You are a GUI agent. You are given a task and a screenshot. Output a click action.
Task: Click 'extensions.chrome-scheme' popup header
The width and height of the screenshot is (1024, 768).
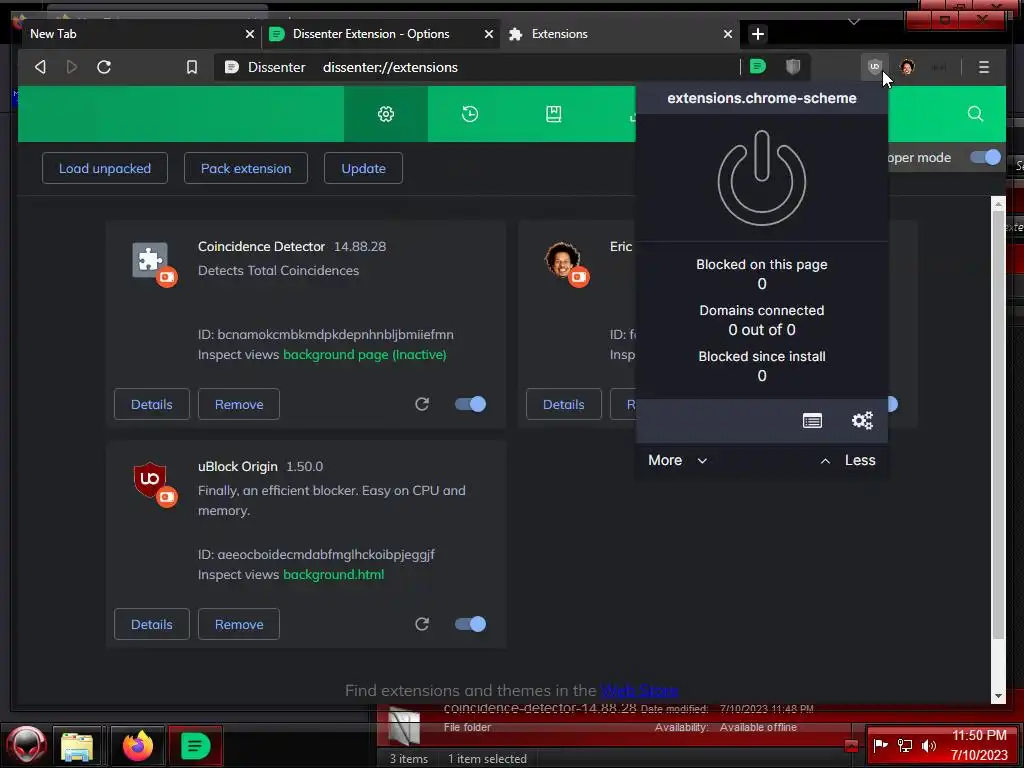[761, 98]
